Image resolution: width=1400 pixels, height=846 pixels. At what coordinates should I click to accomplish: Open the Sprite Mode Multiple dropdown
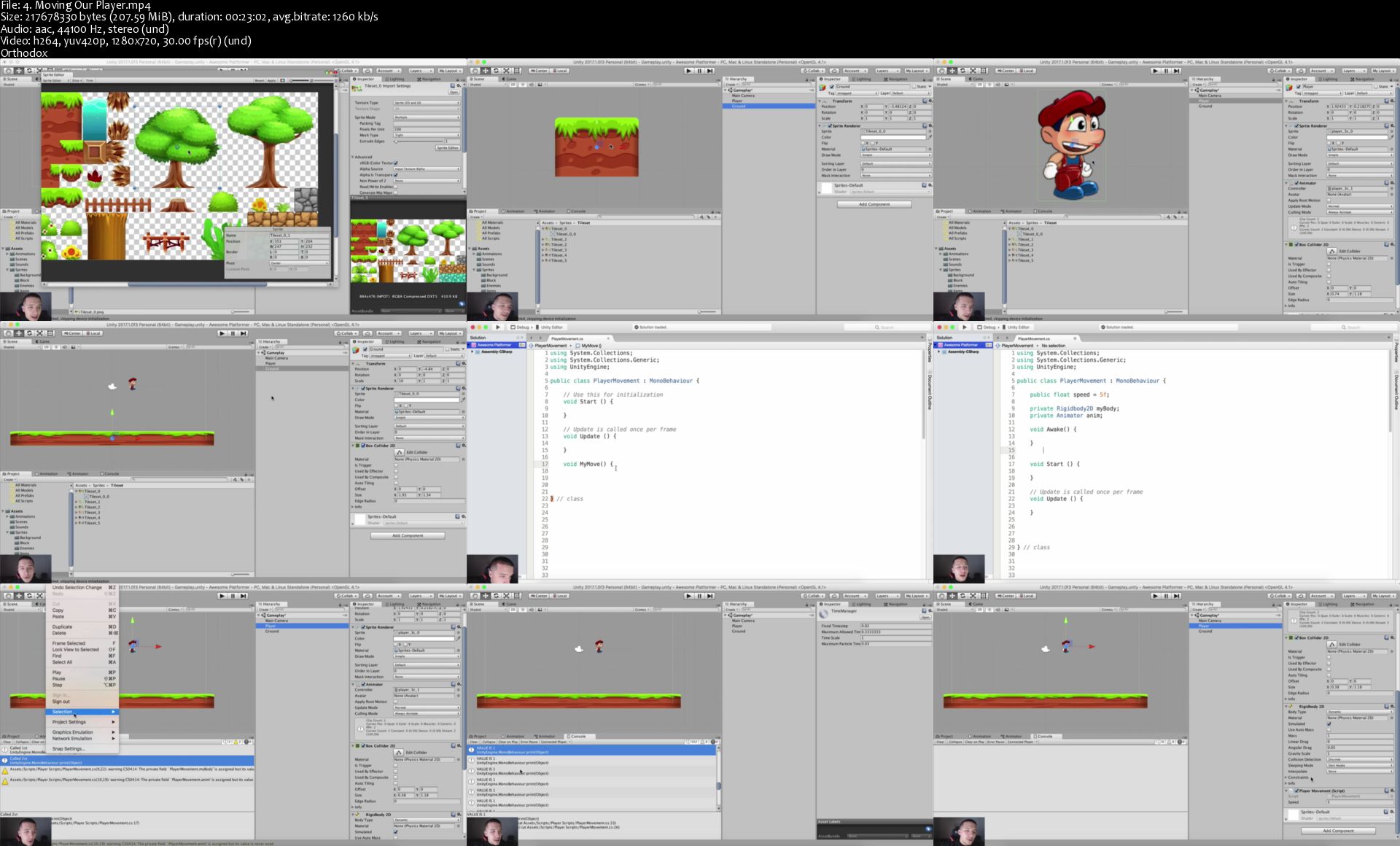pyautogui.click(x=427, y=117)
